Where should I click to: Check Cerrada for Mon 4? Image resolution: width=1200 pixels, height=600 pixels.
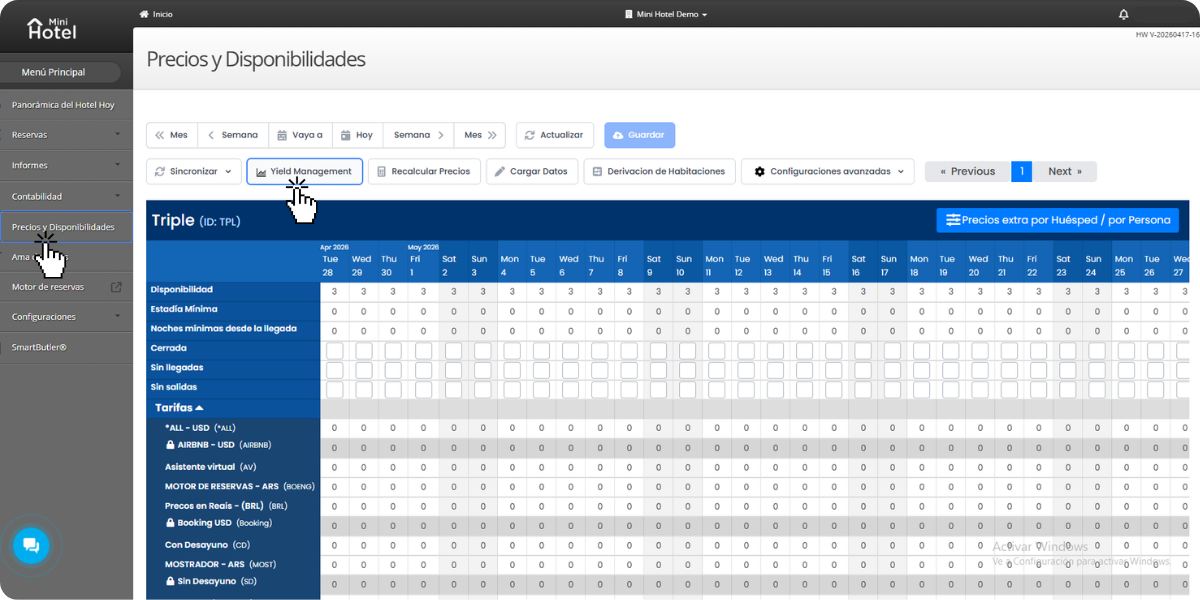(x=512, y=351)
